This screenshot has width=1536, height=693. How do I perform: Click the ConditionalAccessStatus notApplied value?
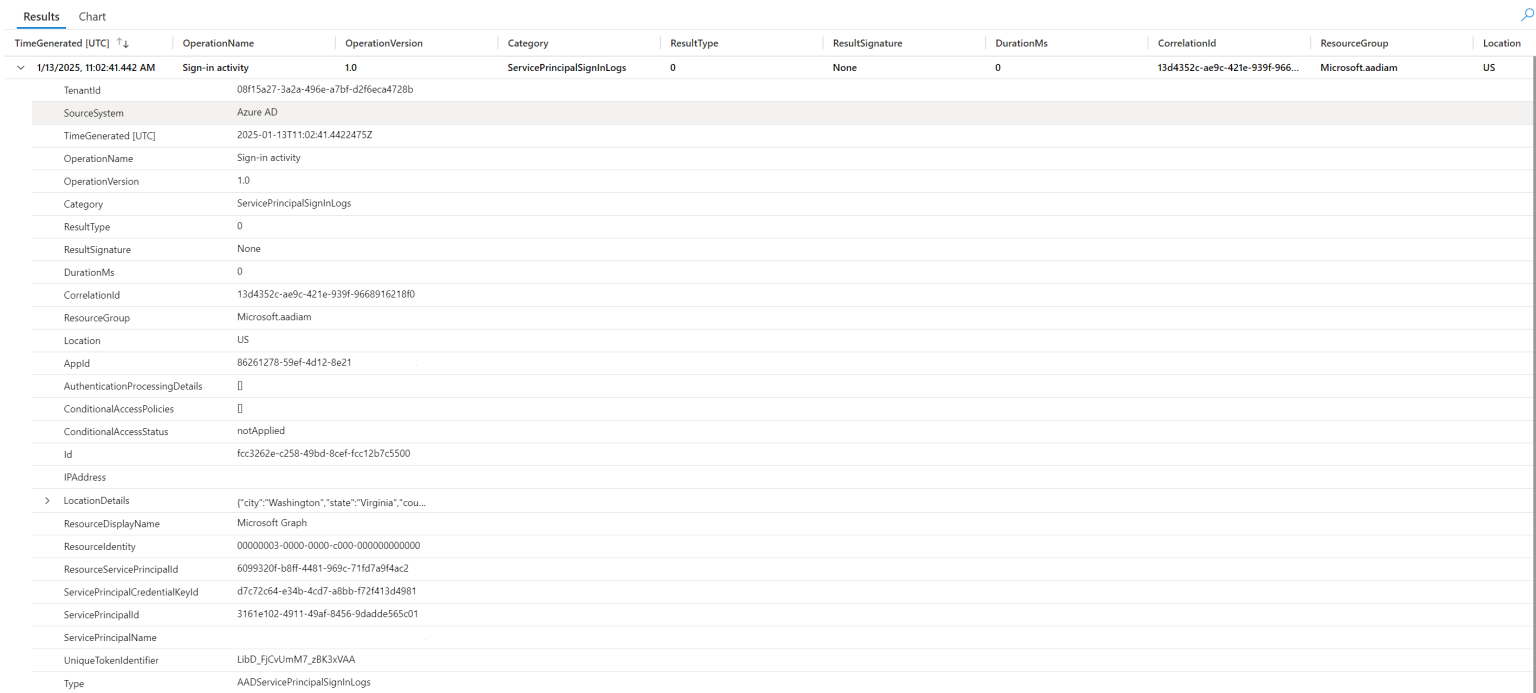pos(260,431)
